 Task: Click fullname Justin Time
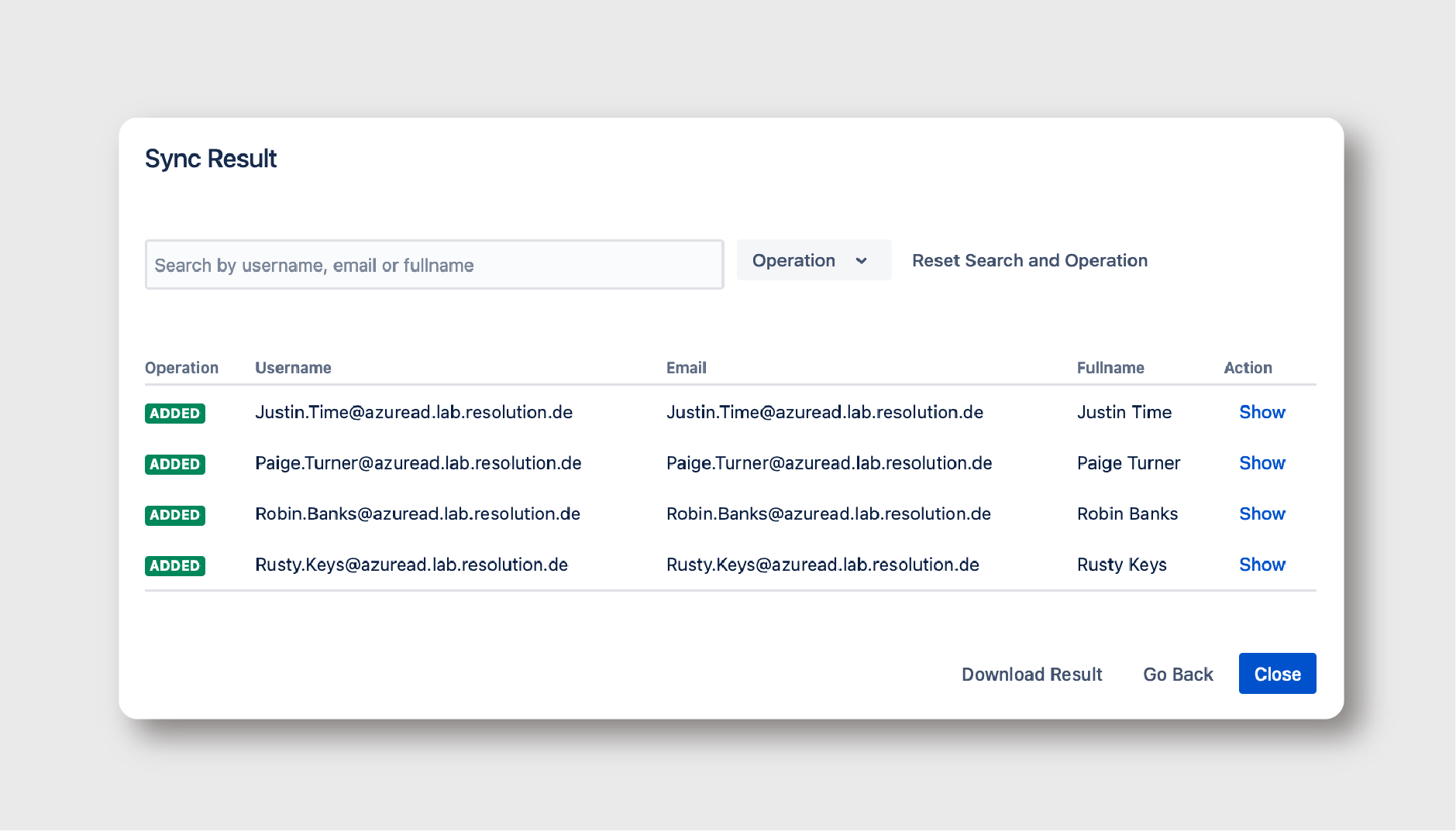[x=1124, y=412]
